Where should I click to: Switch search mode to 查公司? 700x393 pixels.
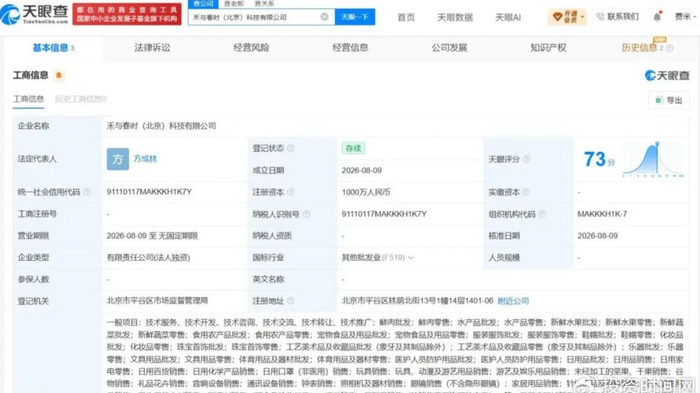204,4
